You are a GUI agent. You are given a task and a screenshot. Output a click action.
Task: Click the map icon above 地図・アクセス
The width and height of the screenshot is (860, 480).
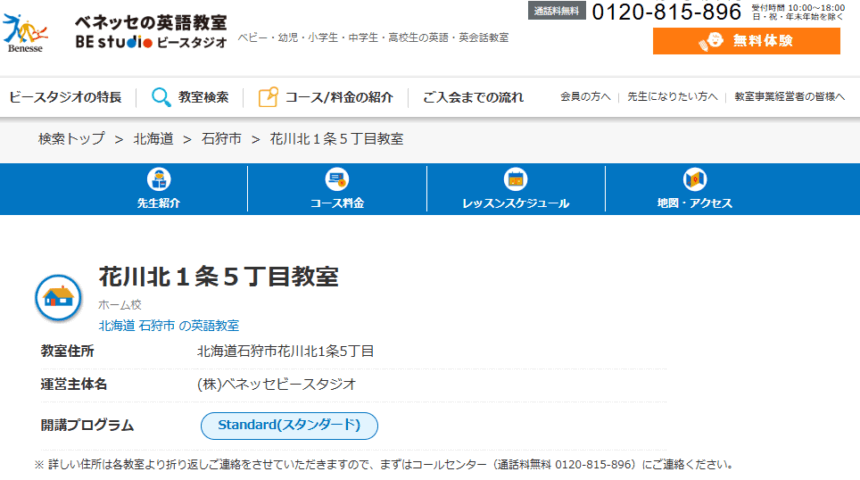(x=694, y=179)
